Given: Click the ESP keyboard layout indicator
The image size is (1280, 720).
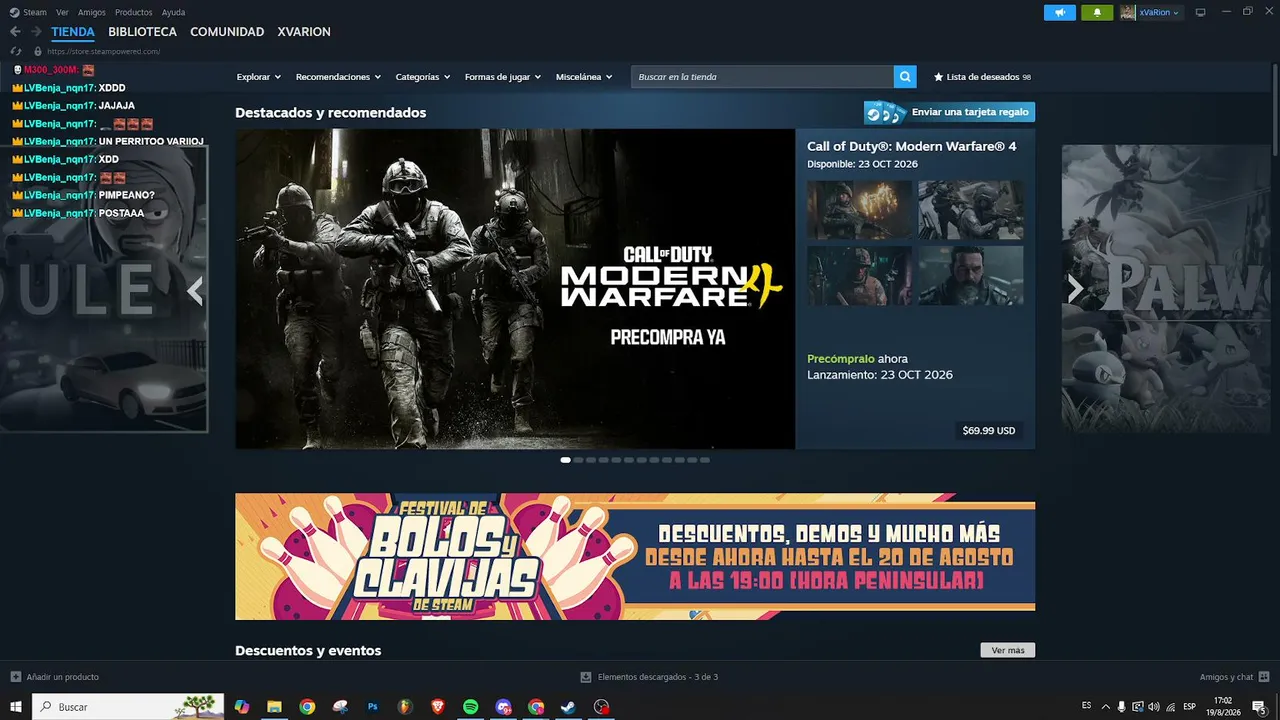Looking at the screenshot, I should pyautogui.click(x=1190, y=707).
